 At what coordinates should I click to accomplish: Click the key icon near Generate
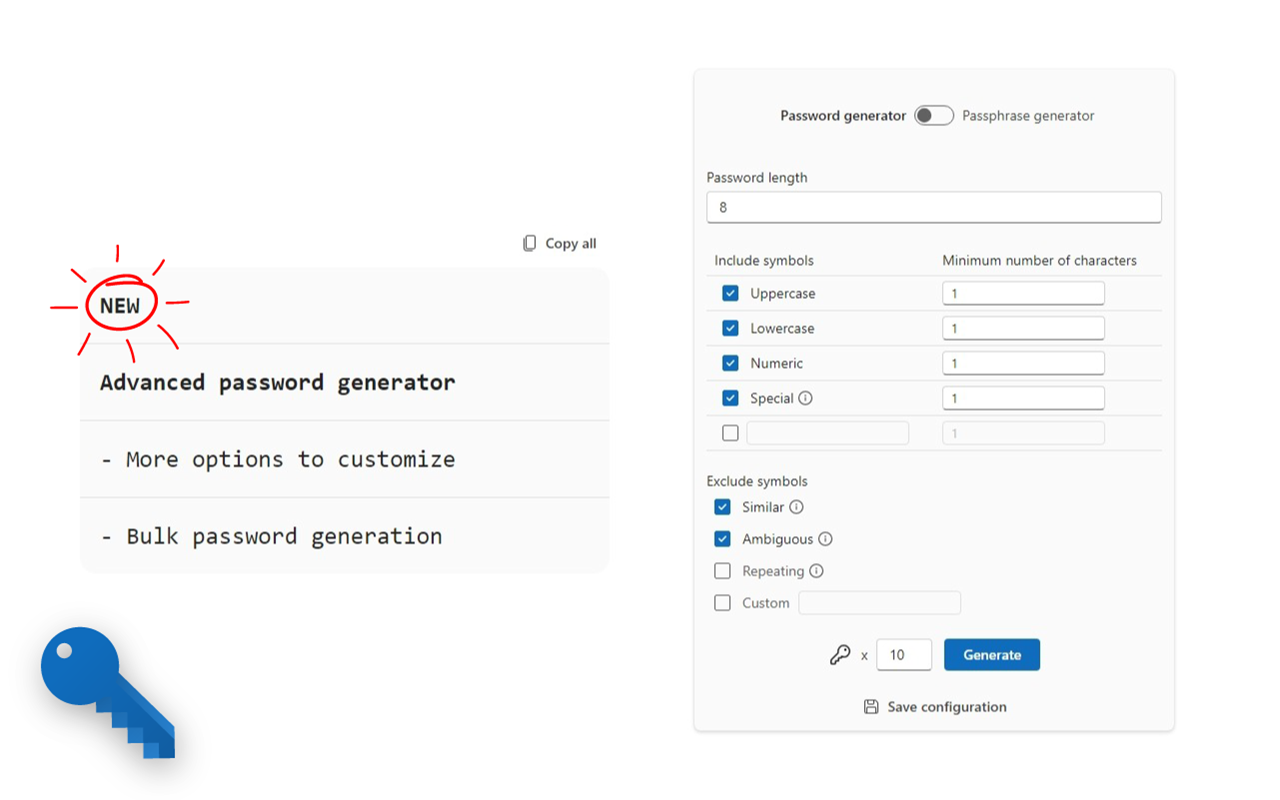click(840, 655)
